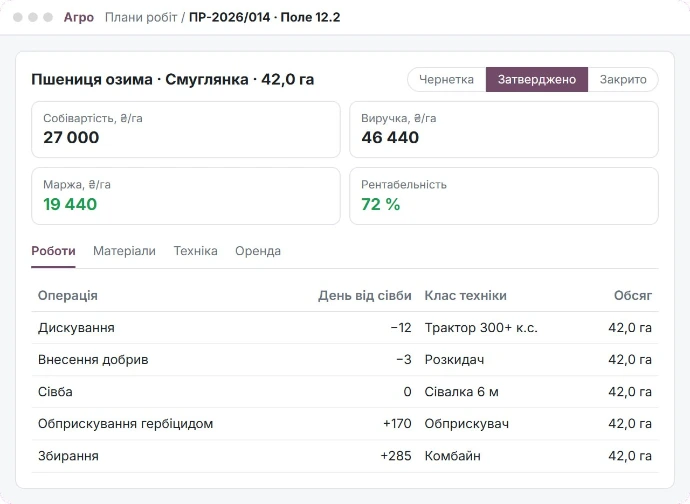This screenshot has width=690, height=504.
Task: Set the plan status to Чернетка
Action: 446,79
